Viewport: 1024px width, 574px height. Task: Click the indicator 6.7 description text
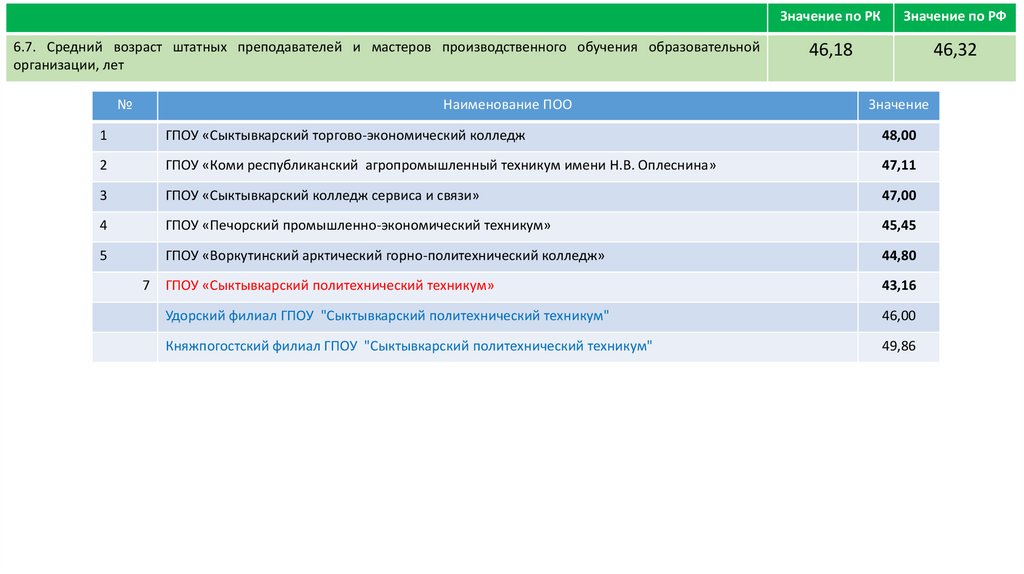point(385,56)
